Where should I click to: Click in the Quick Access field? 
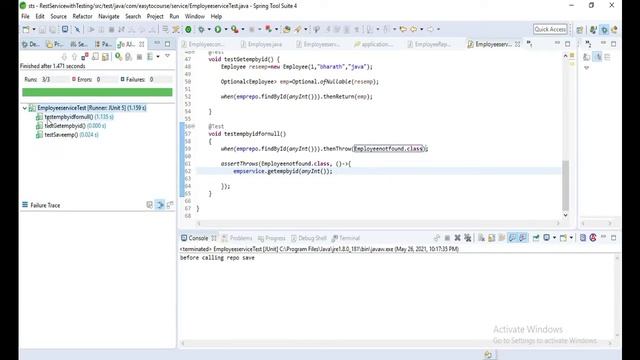pyautogui.click(x=550, y=29)
